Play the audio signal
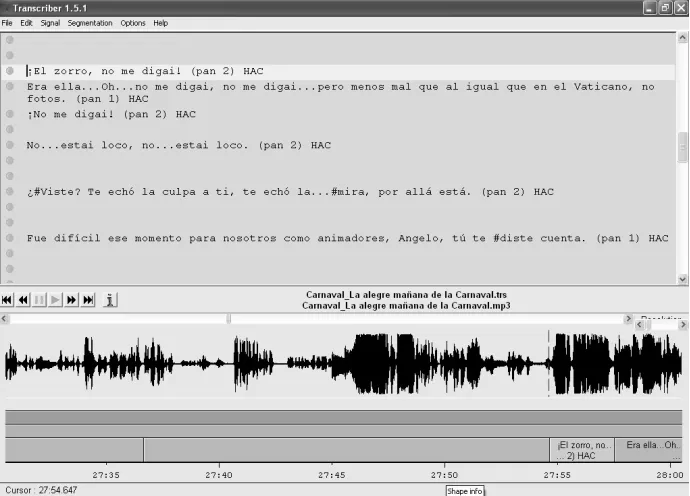 click(x=55, y=300)
